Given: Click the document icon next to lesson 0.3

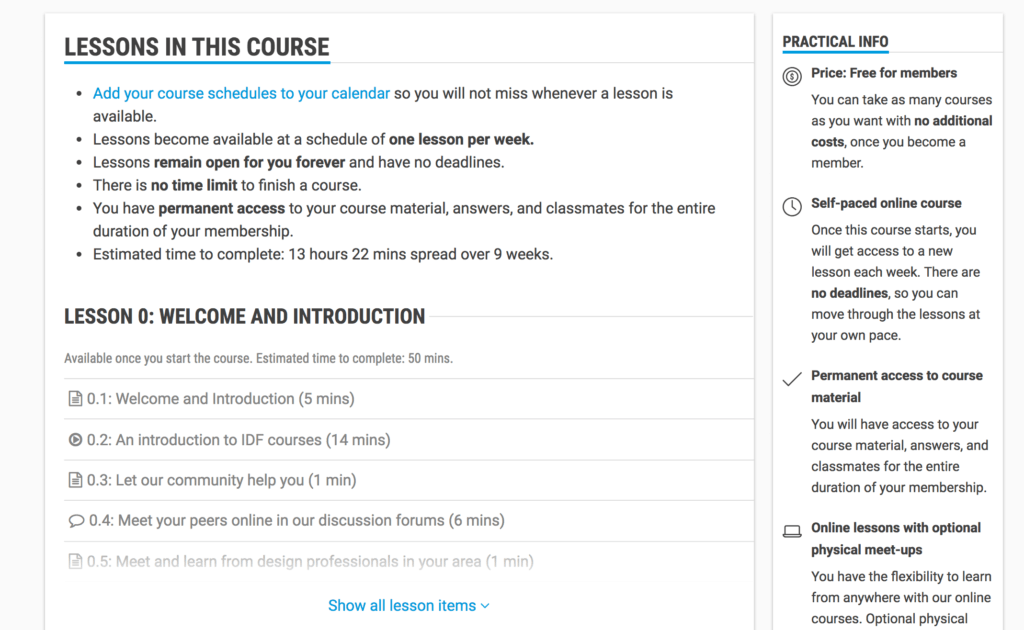Looking at the screenshot, I should pos(75,479).
